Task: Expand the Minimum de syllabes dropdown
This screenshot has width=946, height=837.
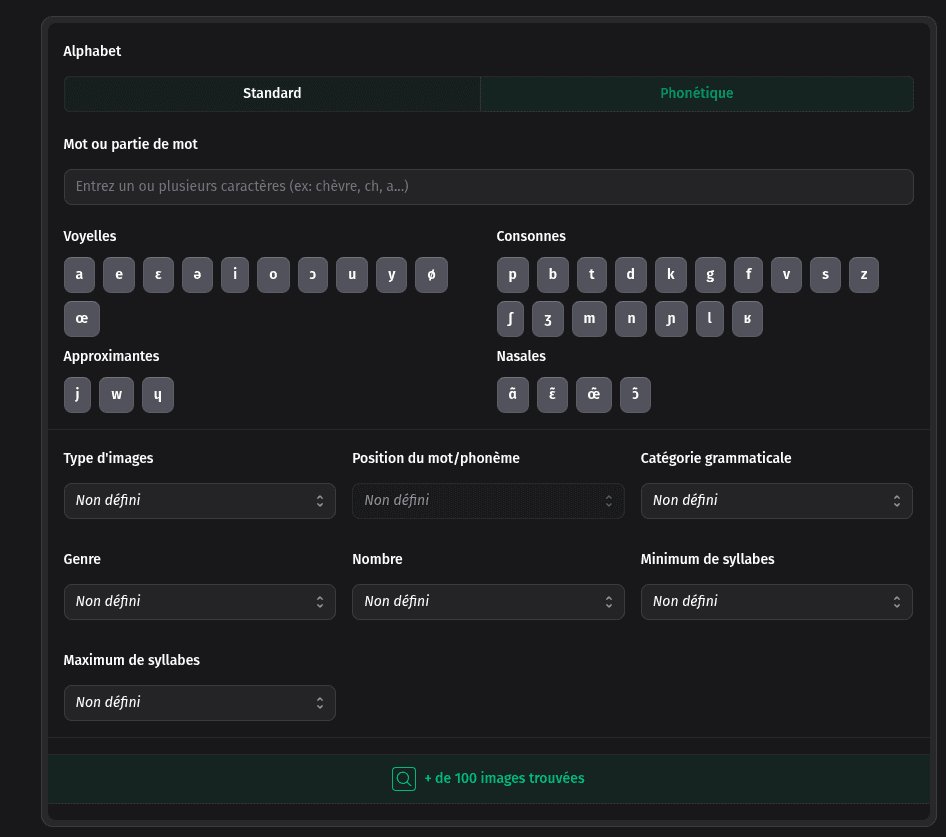Action: [776, 602]
